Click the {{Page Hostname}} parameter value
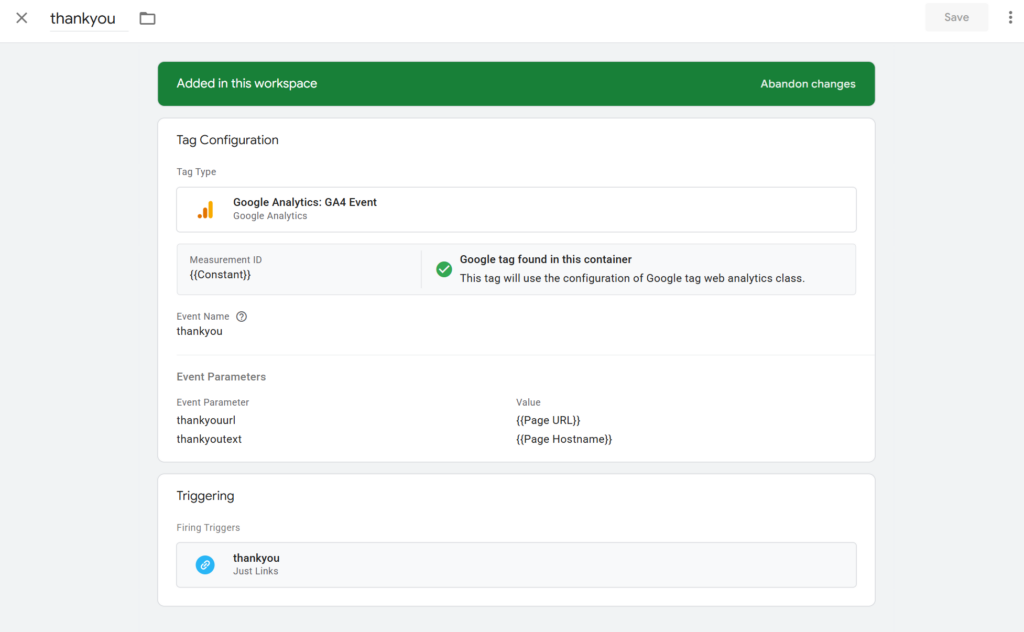Image resolution: width=1024 pixels, height=632 pixels. tap(564, 439)
